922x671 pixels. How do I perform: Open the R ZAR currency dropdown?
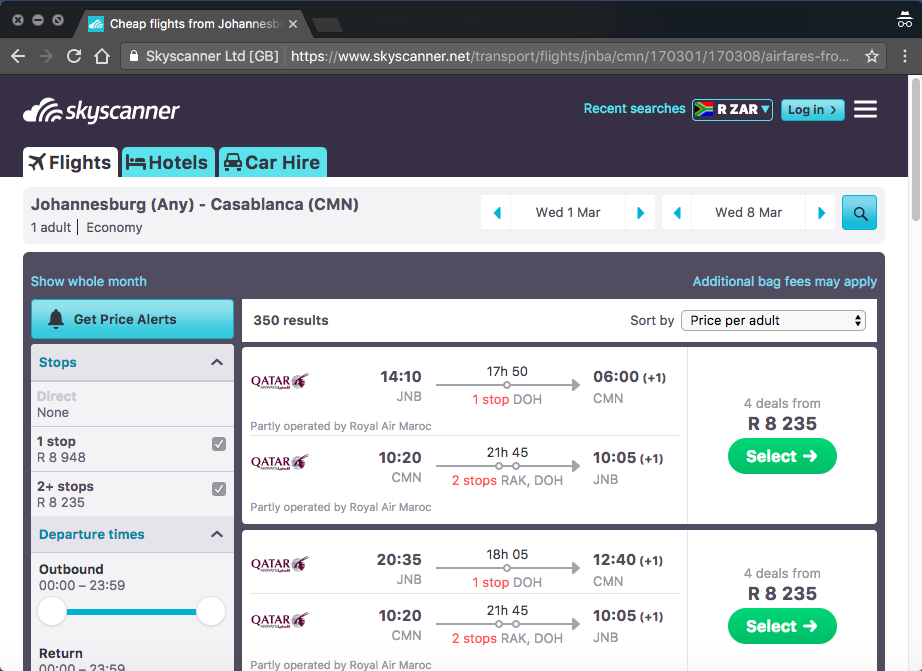(x=733, y=109)
